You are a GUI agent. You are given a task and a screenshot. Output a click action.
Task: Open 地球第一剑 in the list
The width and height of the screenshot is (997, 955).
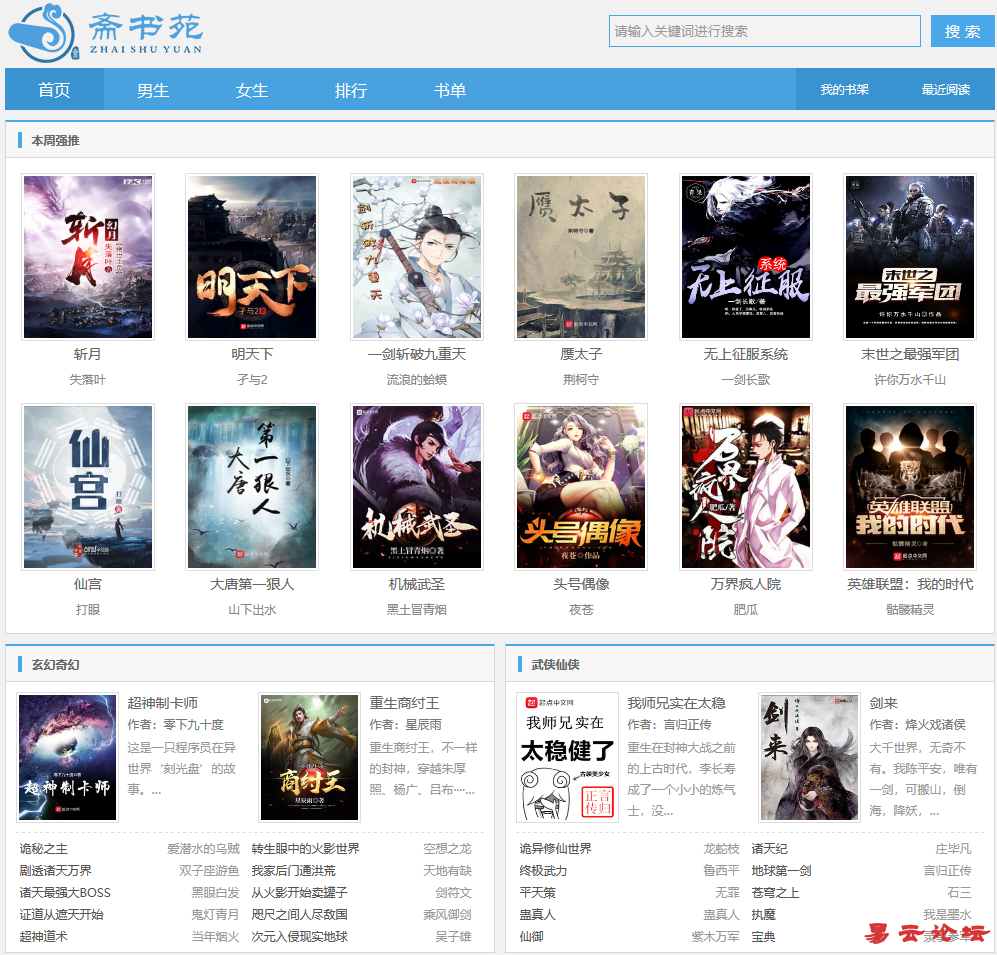[781, 870]
